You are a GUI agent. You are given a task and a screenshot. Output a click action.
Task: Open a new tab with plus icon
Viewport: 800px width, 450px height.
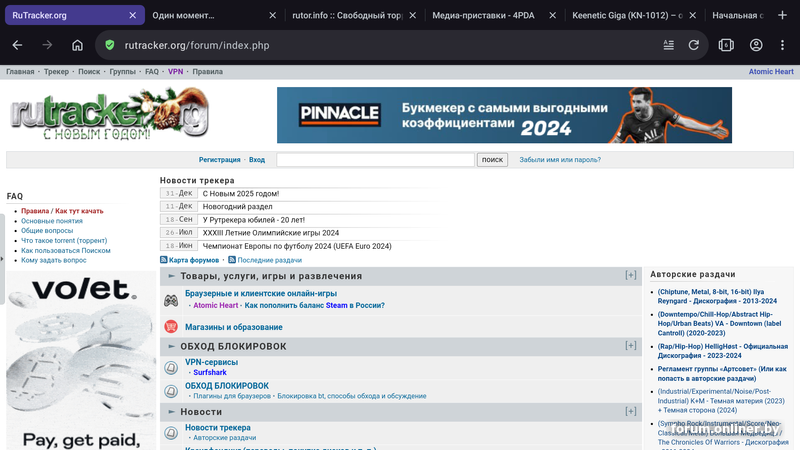(782, 15)
